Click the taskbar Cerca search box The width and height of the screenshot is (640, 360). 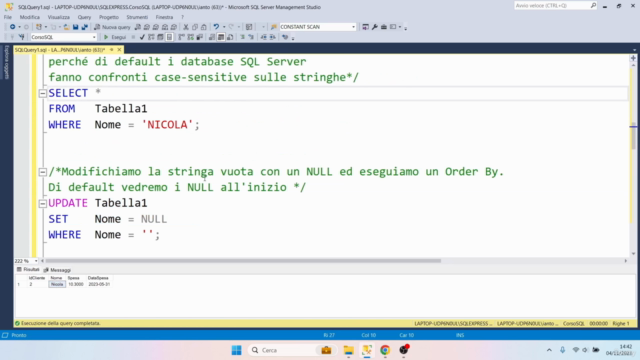(291, 350)
